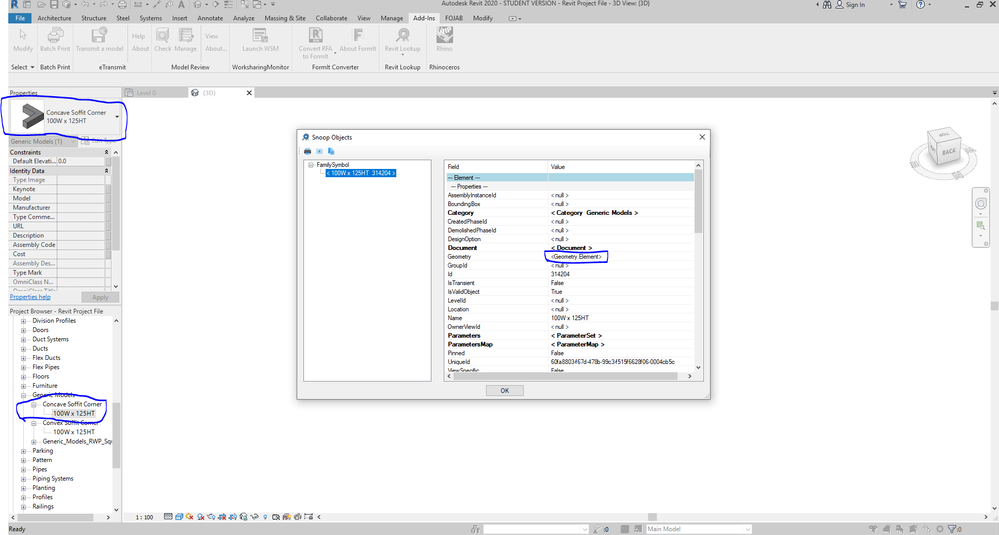Collapse the Identity Data property group
The image size is (999, 535).
pos(106,171)
